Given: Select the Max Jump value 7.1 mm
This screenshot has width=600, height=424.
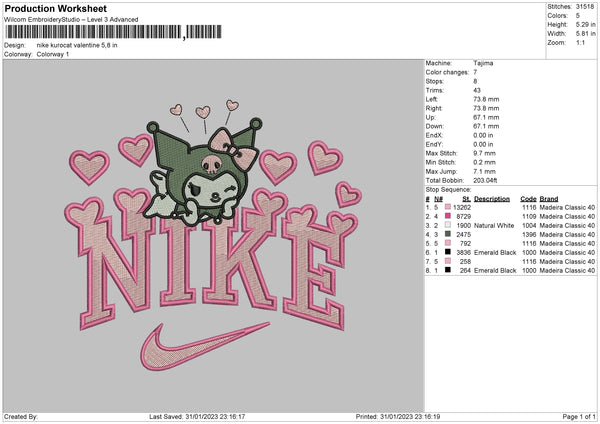Looking at the screenshot, I should (484, 171).
